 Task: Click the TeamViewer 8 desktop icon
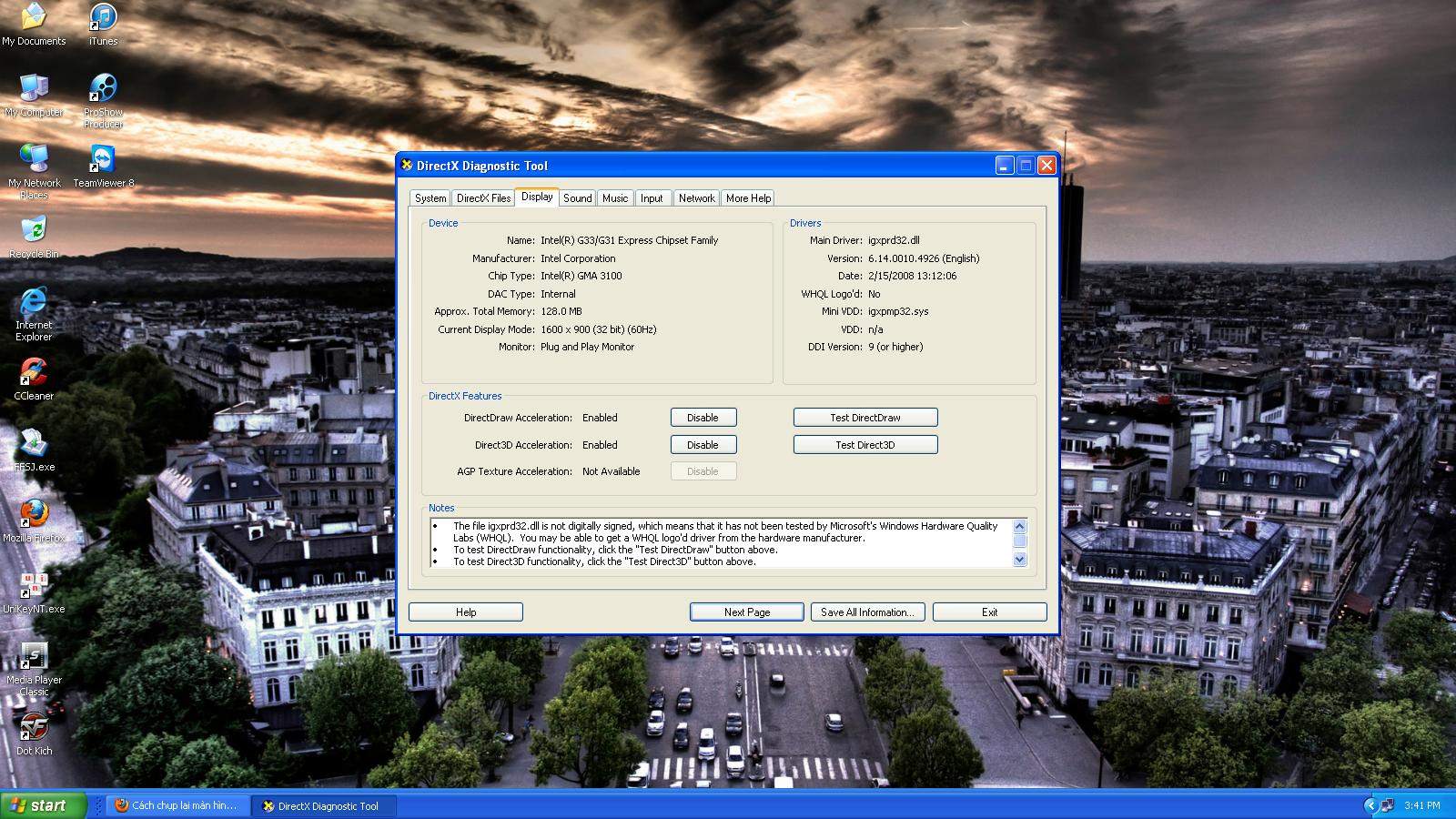[103, 160]
